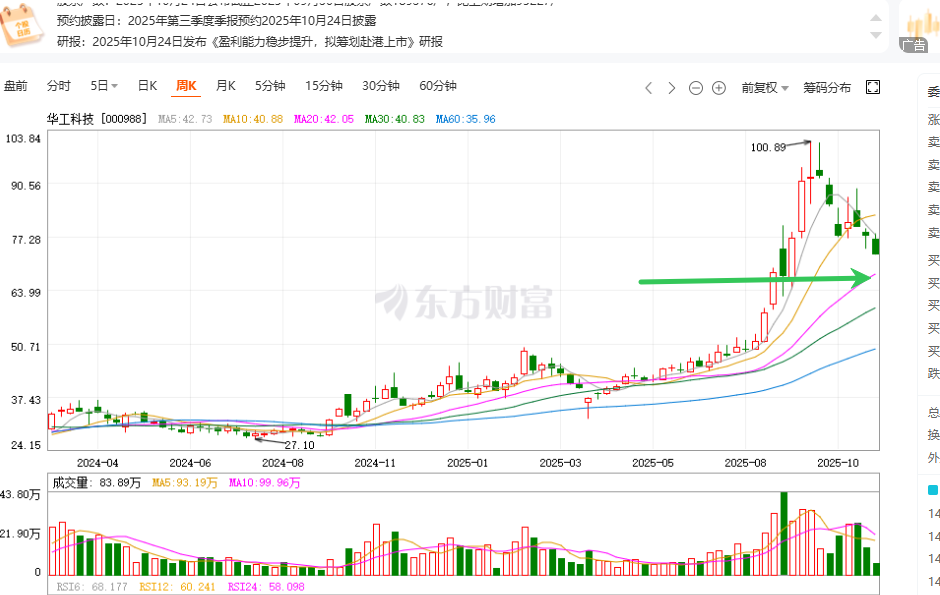Zoom in chart with plus icon

pyautogui.click(x=719, y=88)
